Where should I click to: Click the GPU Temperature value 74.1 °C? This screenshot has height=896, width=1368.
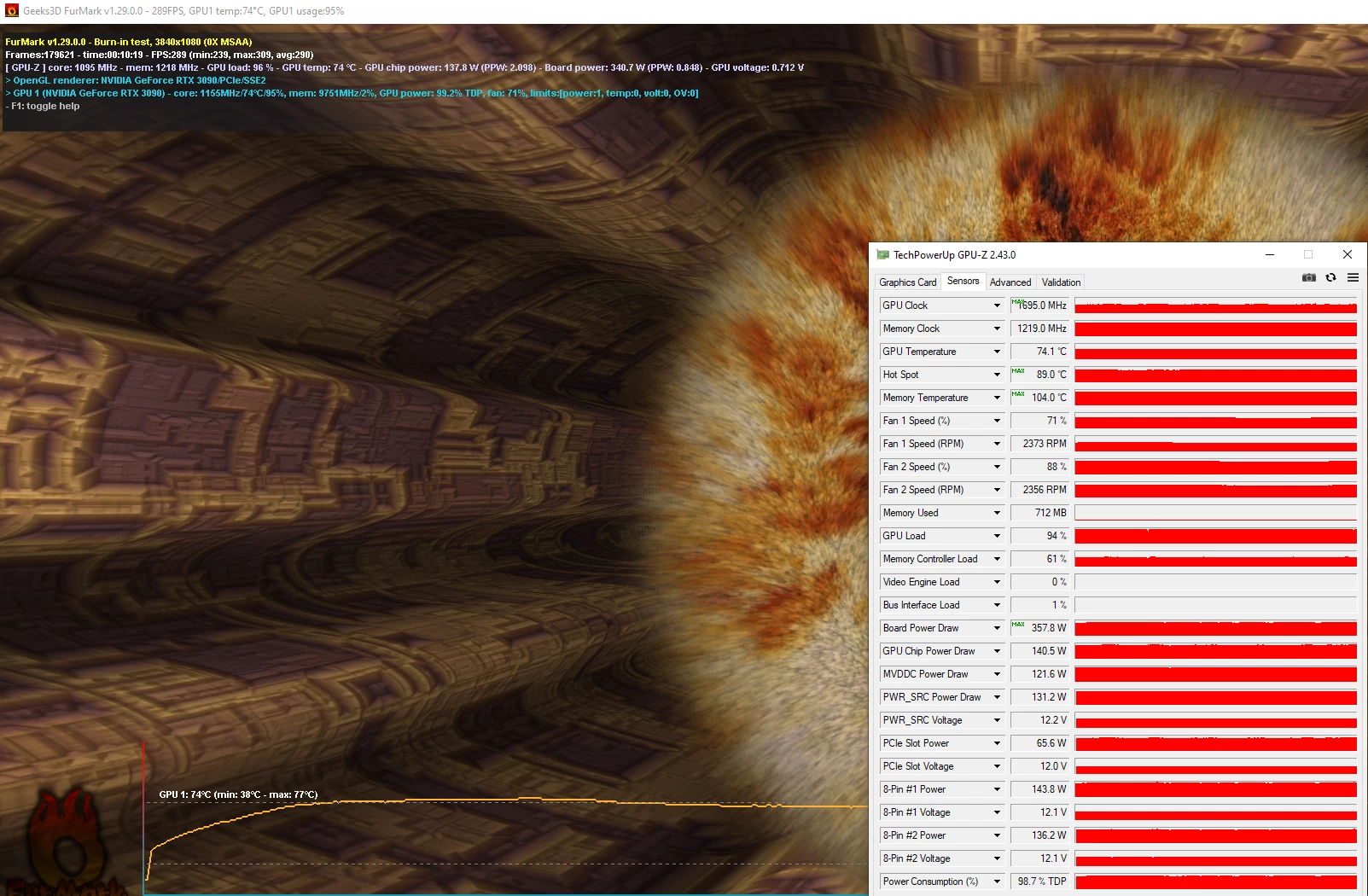[1039, 352]
